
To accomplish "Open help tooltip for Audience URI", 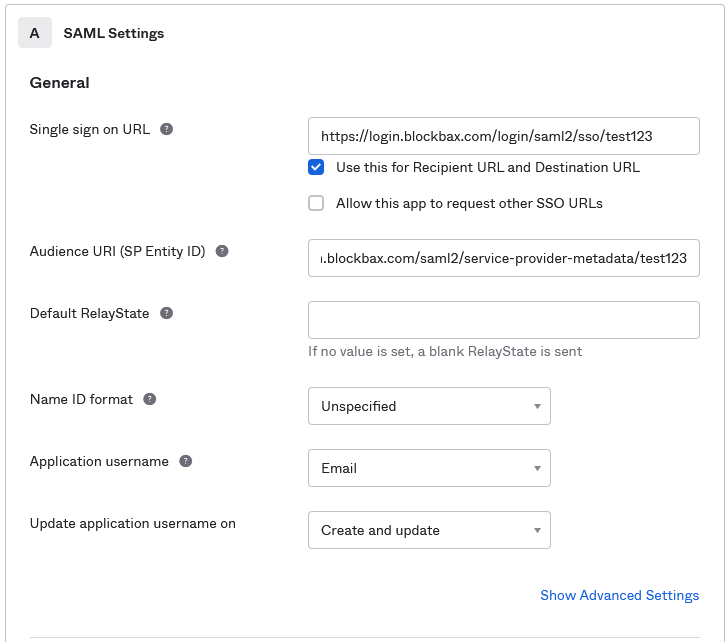I will pos(222,251).
